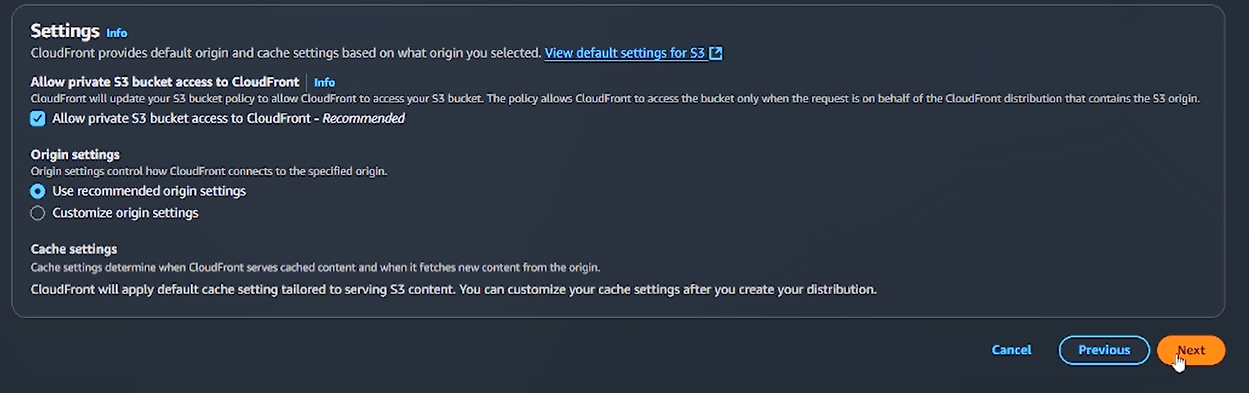This screenshot has width=1249, height=393.
Task: Open View default settings for S3 link
Action: (x=625, y=53)
